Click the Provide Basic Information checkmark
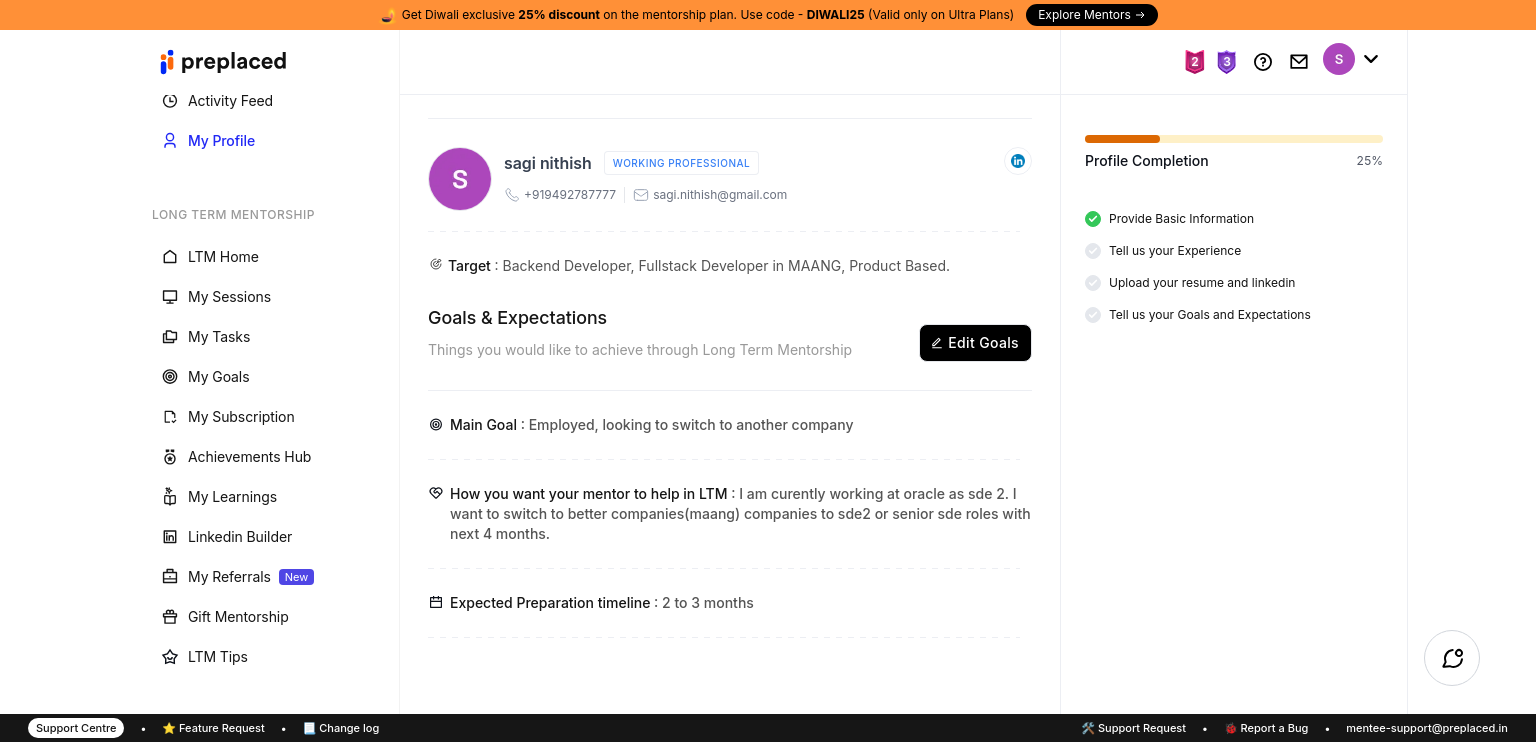The image size is (1536, 742). pos(1093,219)
